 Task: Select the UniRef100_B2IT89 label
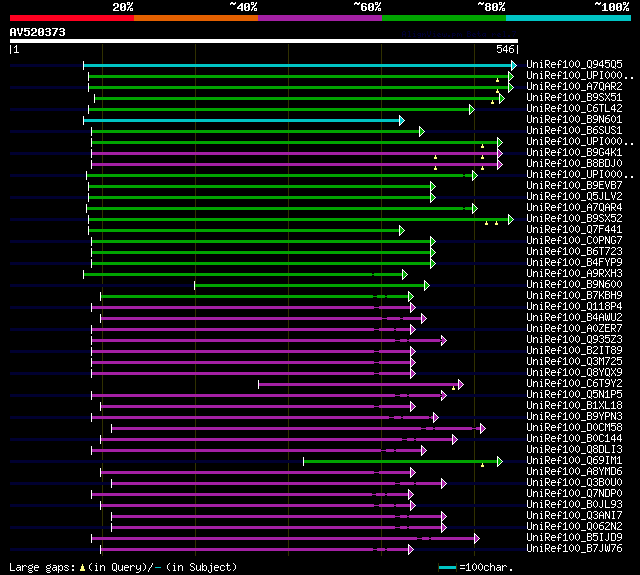click(574, 351)
